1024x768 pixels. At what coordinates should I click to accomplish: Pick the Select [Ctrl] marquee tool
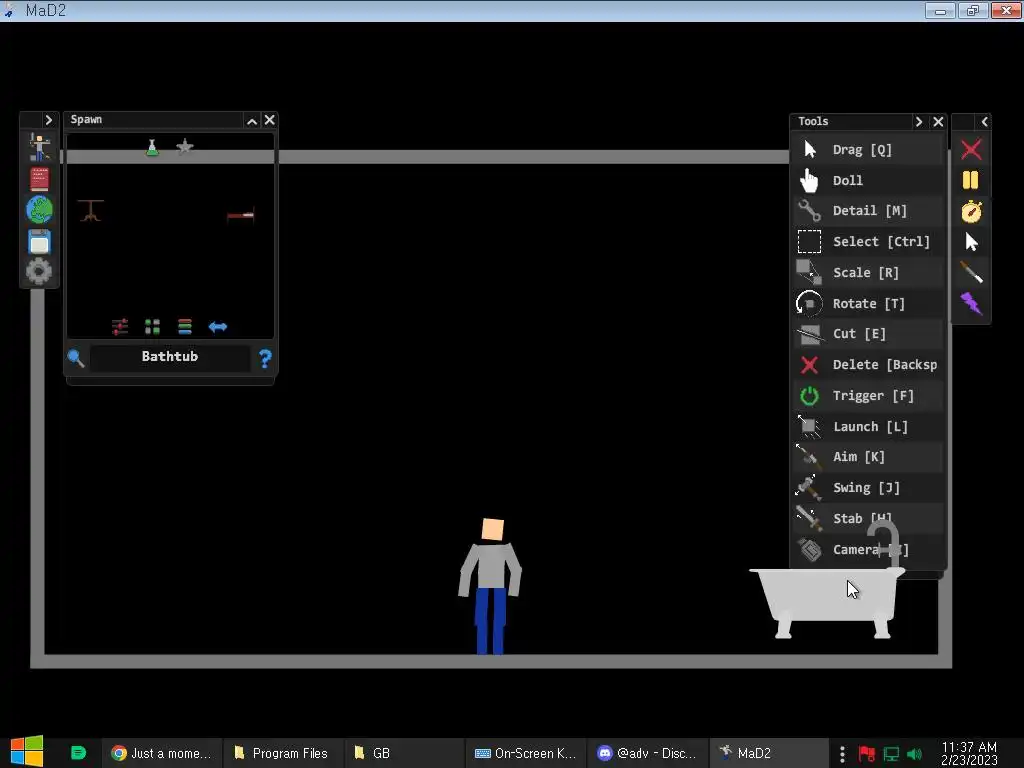(x=868, y=242)
